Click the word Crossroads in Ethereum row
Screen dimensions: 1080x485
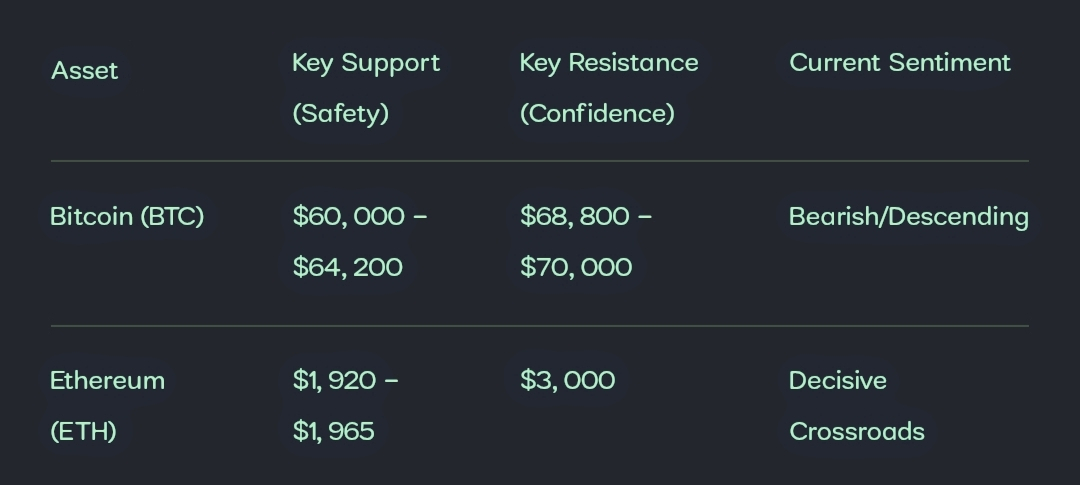[x=856, y=432]
